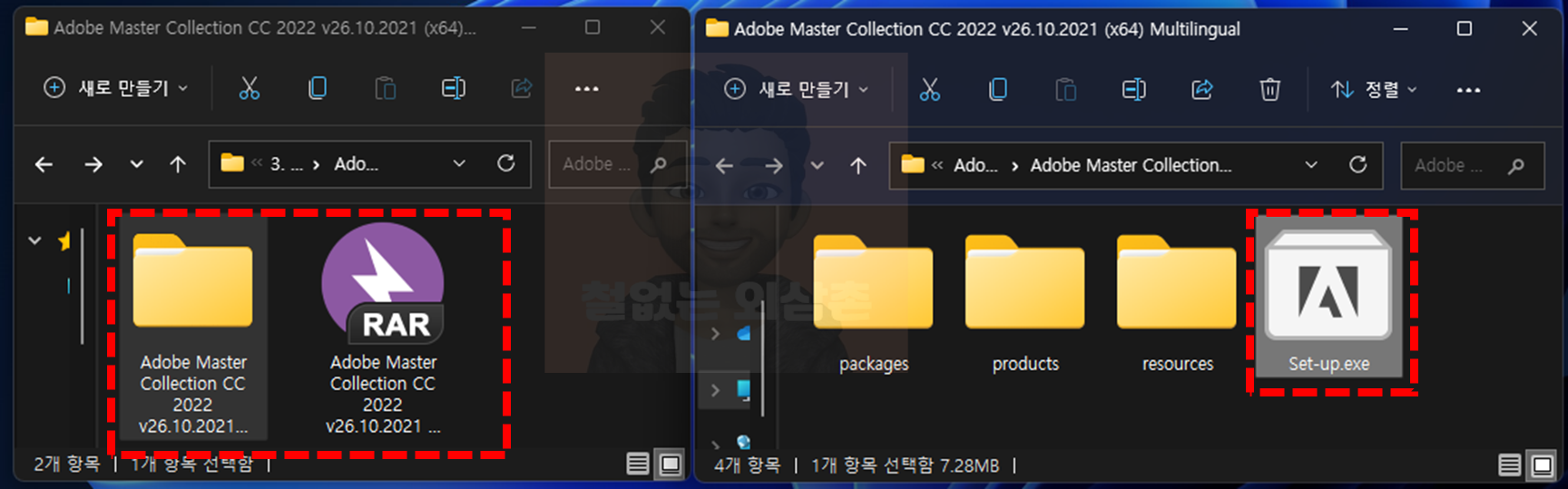Select the RAR archive Adobe Master Collection file

point(383,330)
